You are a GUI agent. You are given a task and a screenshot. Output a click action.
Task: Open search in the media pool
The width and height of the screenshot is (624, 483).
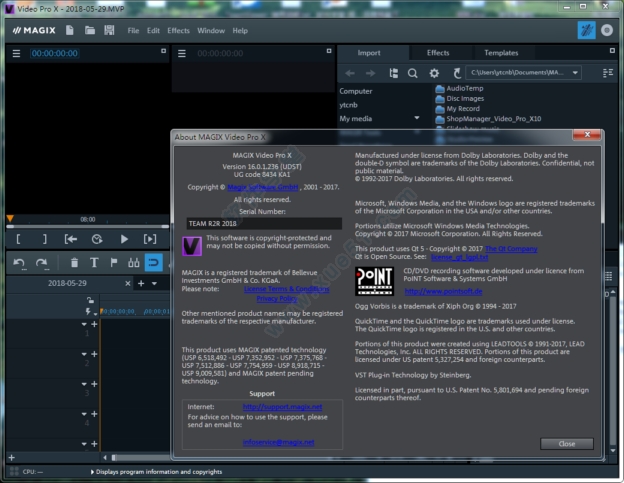coord(413,73)
